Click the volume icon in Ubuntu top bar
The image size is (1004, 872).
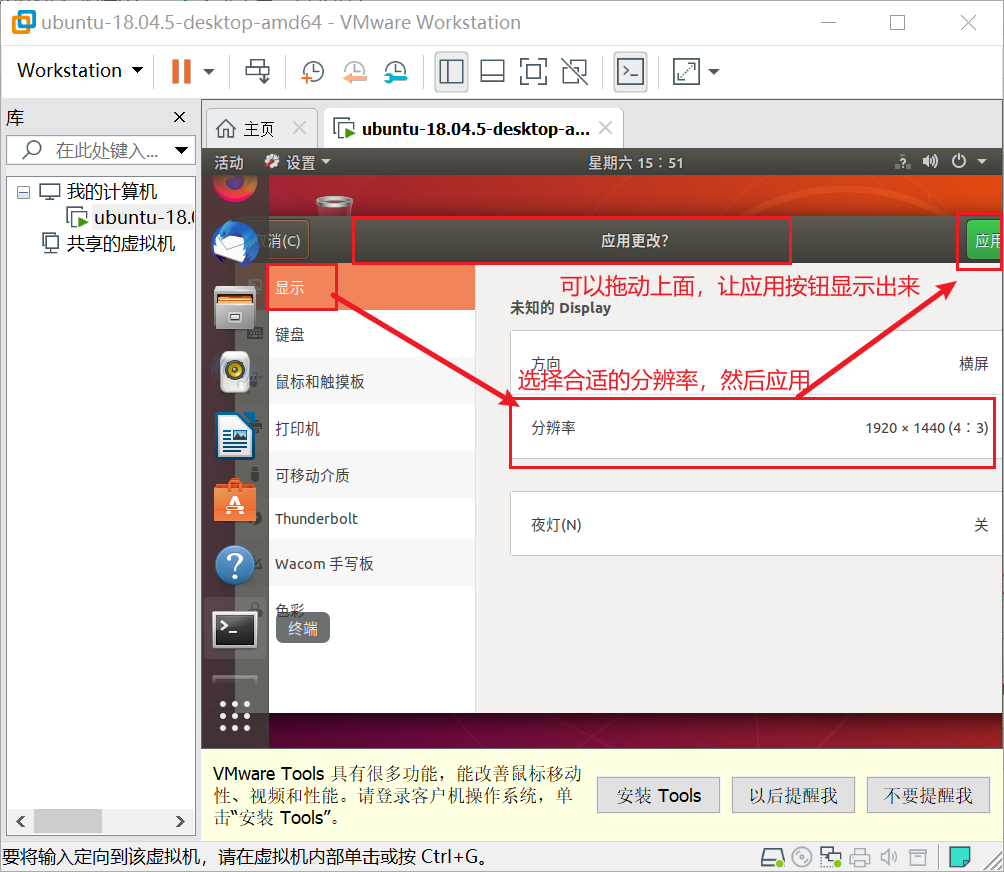(930, 161)
